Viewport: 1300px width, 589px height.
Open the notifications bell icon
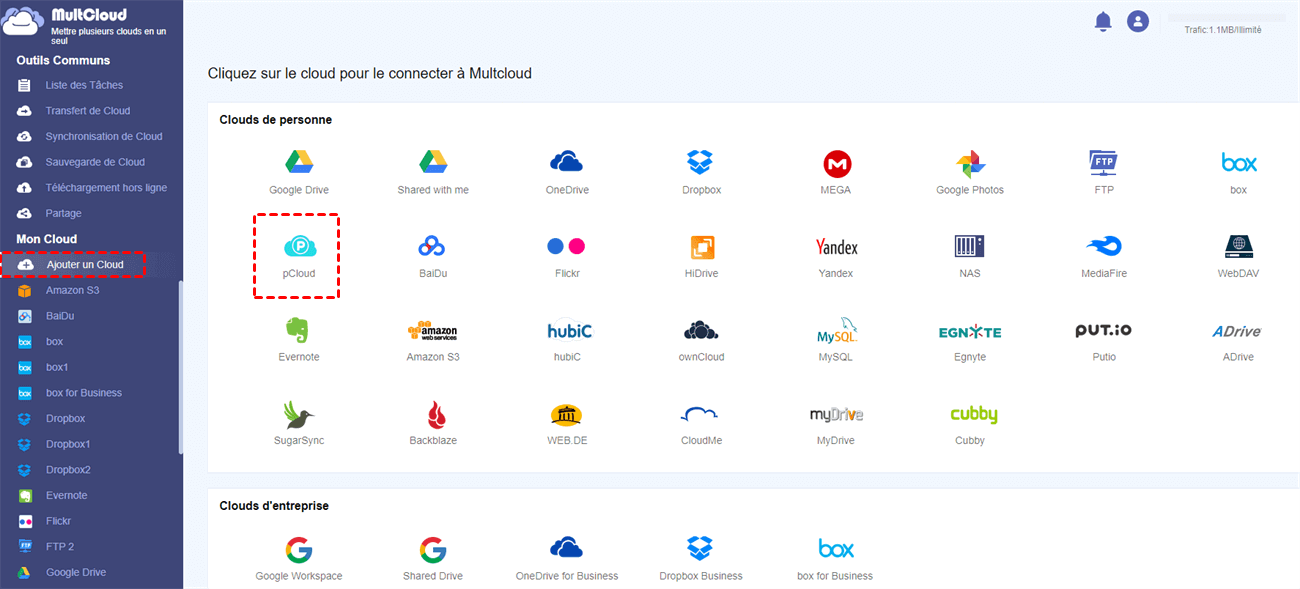pyautogui.click(x=1103, y=21)
